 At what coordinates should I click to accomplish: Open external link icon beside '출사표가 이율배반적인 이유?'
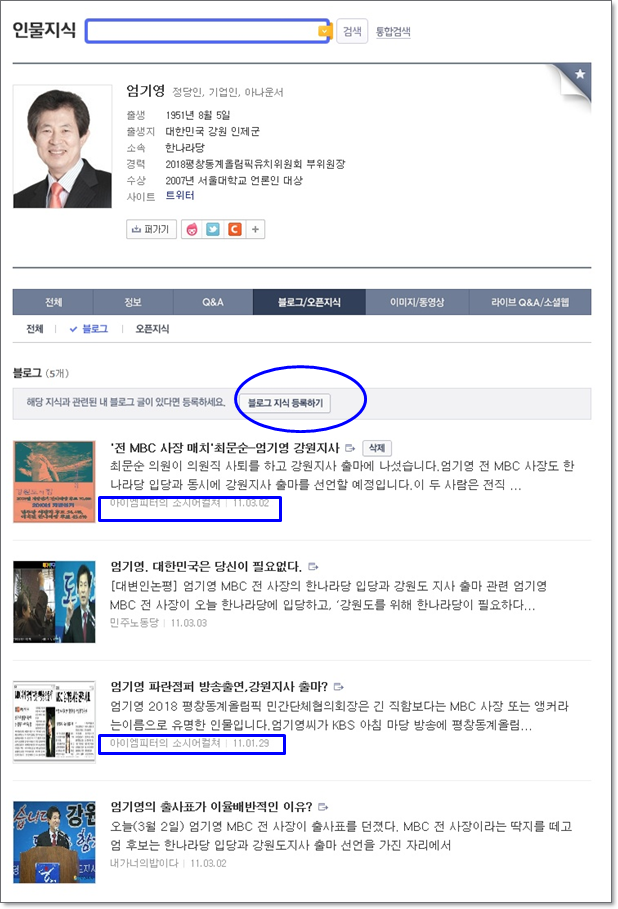click(x=323, y=807)
